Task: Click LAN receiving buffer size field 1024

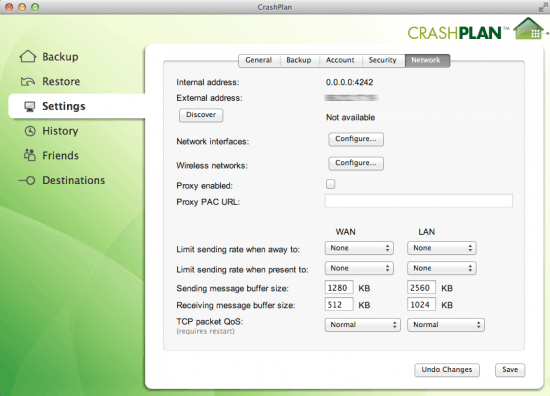Action: point(421,304)
